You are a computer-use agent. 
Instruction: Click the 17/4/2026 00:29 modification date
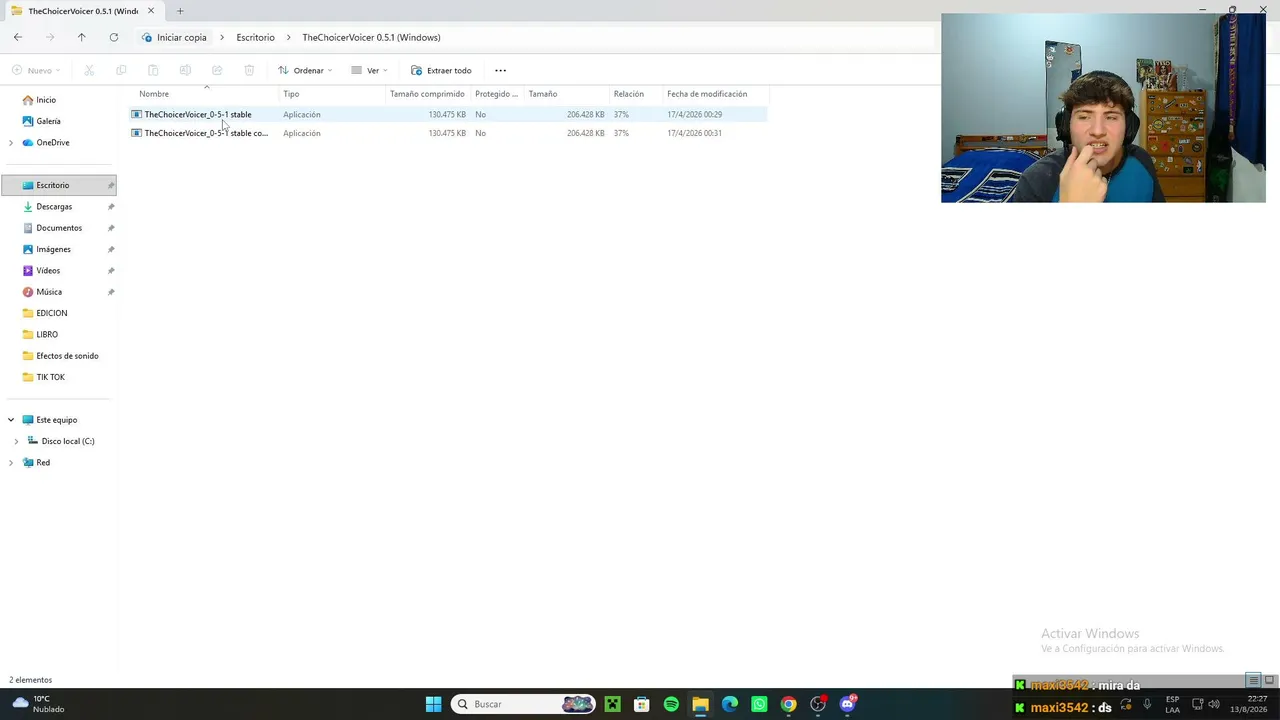[694, 114]
